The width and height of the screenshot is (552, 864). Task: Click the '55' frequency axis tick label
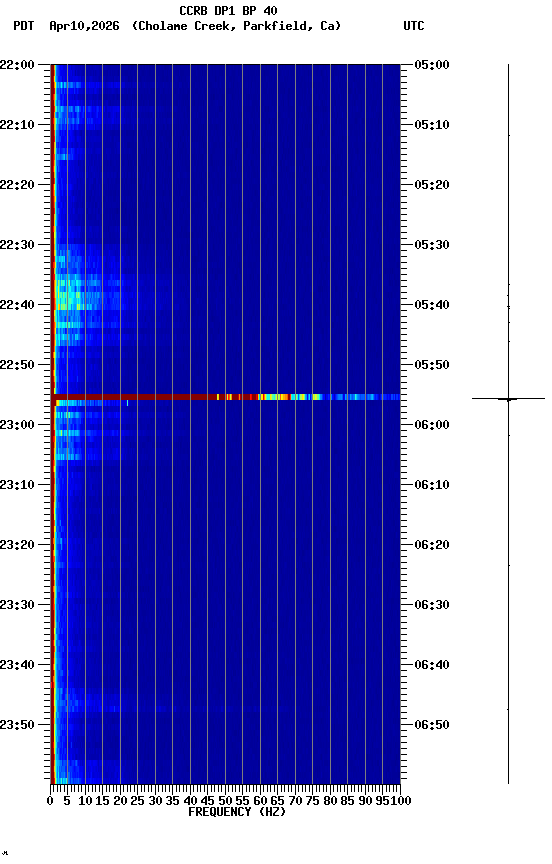point(242,802)
